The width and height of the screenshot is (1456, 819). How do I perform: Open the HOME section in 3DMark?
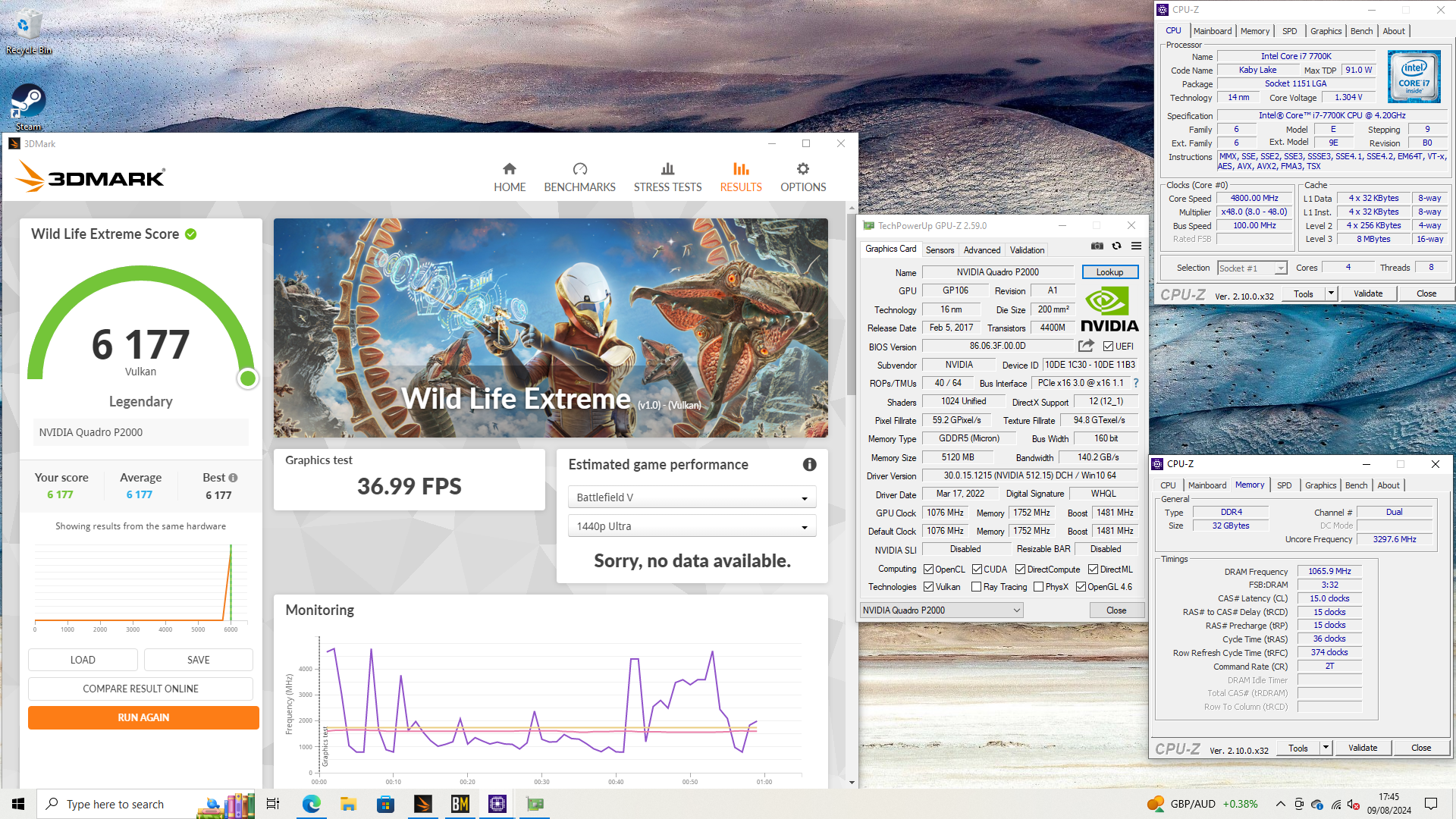point(510,177)
